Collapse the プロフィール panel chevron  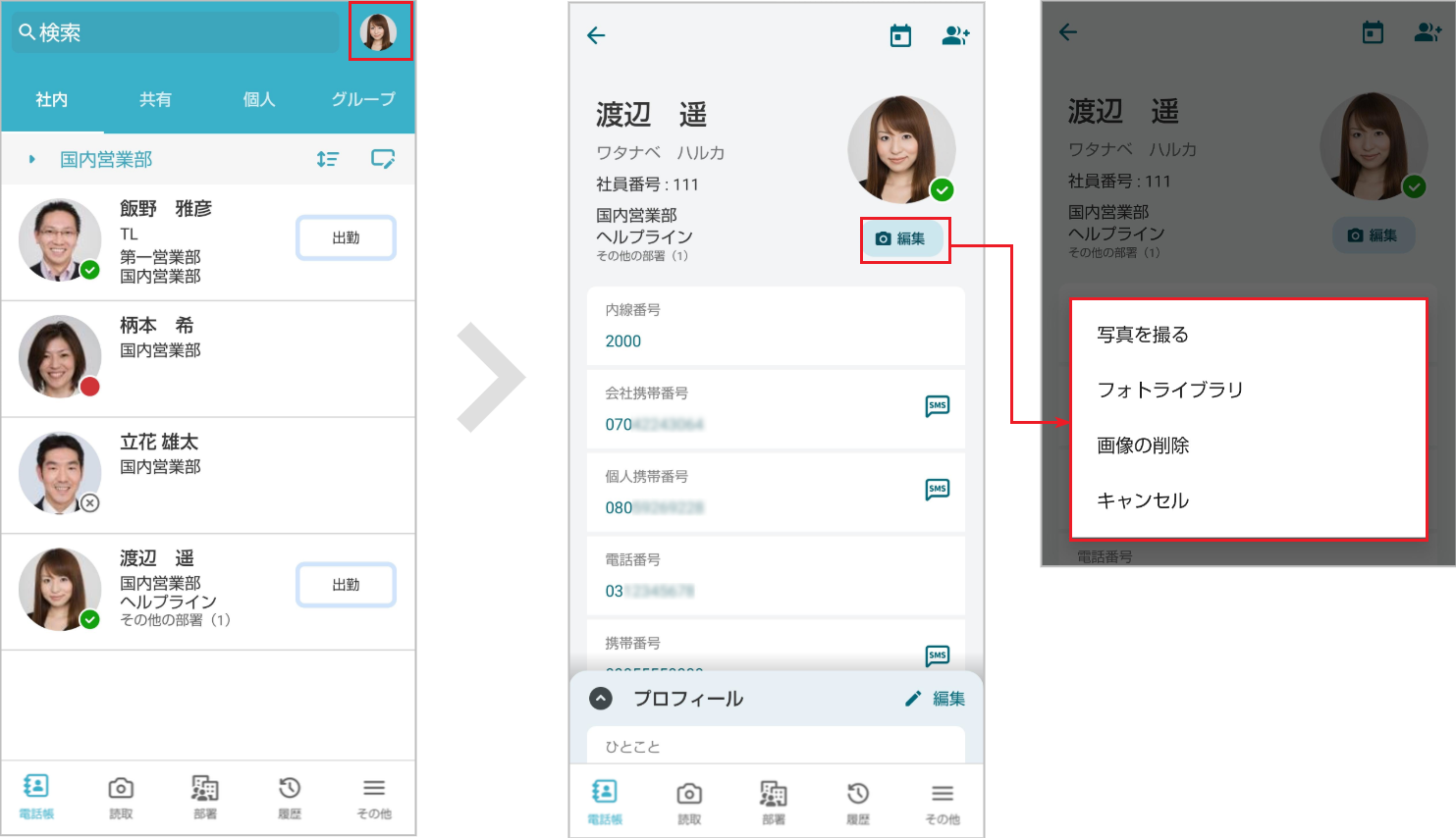601,699
